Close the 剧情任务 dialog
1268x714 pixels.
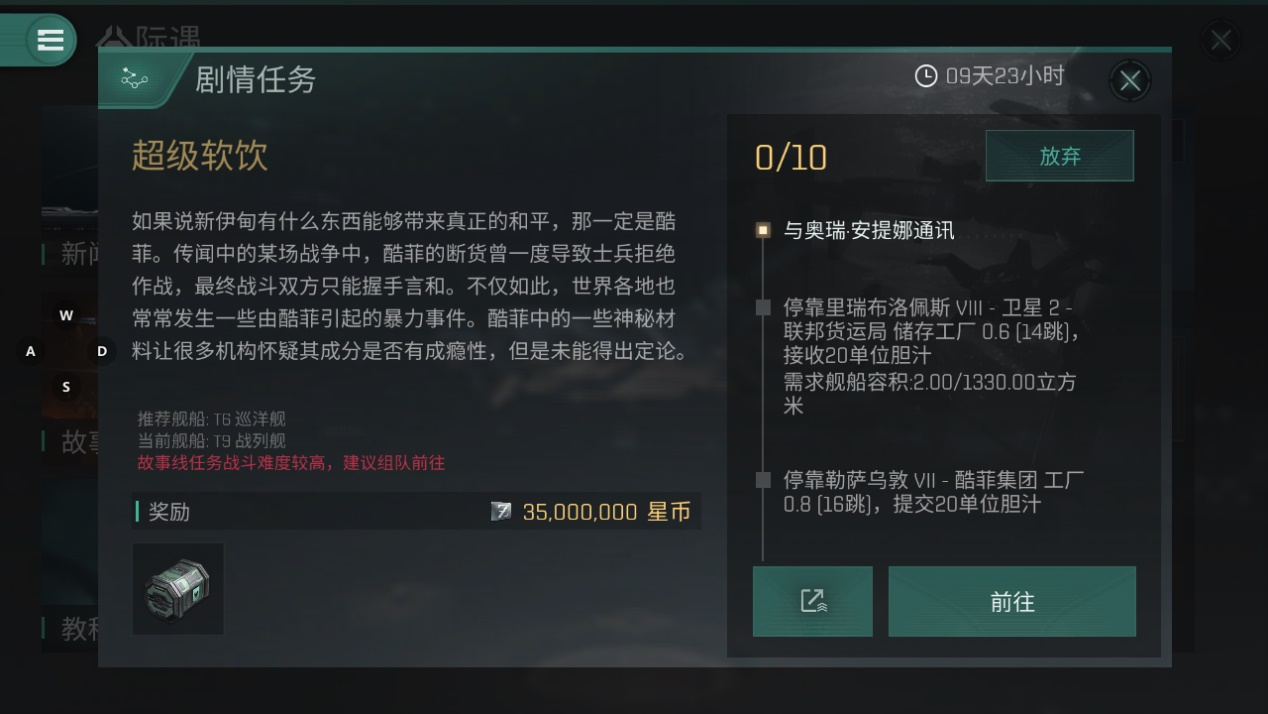coord(1130,81)
